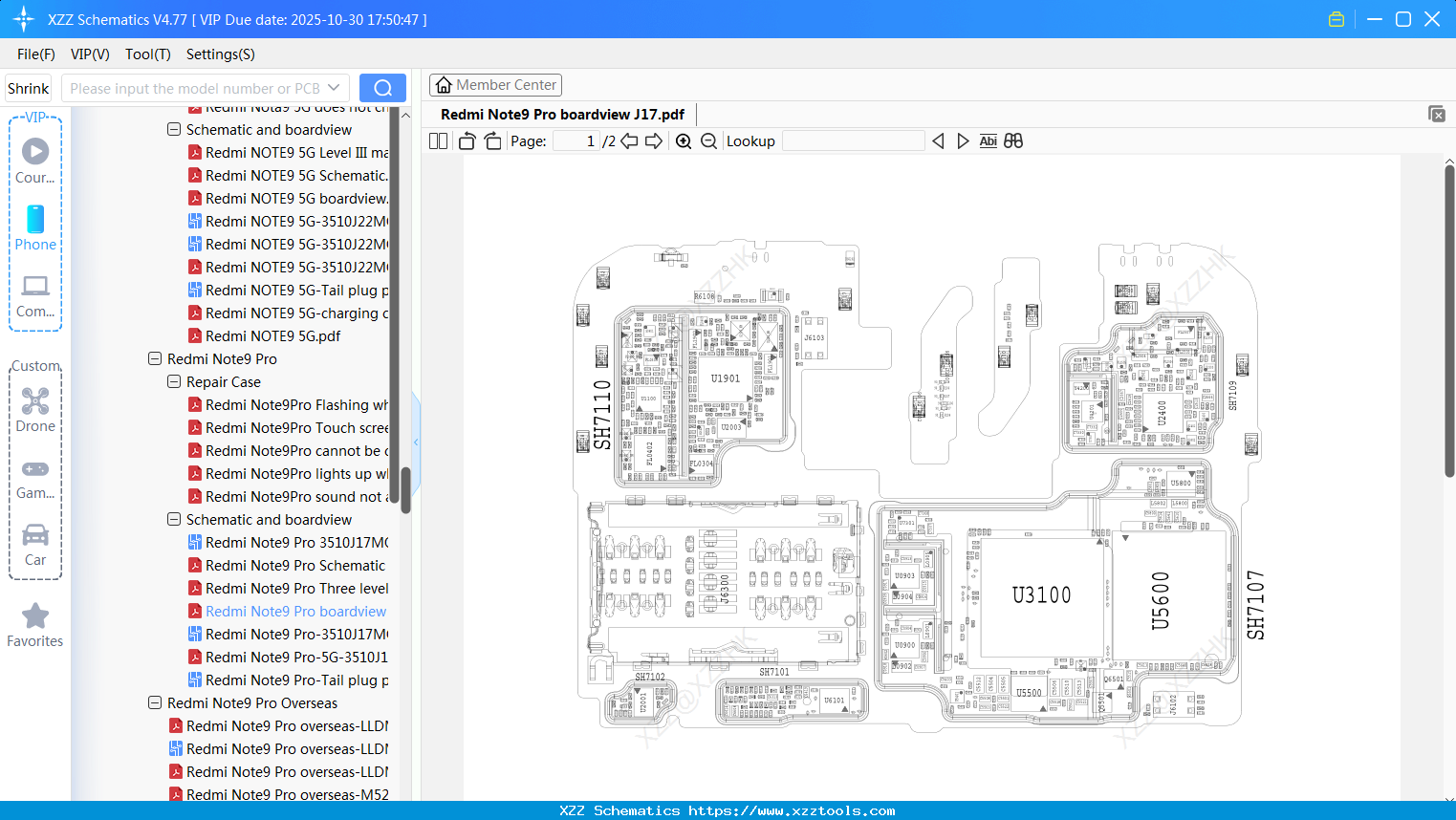Click the document viewer vertical scrollbar thumb
Image resolution: width=1456 pixels, height=820 pixels.
pyautogui.click(x=1449, y=321)
